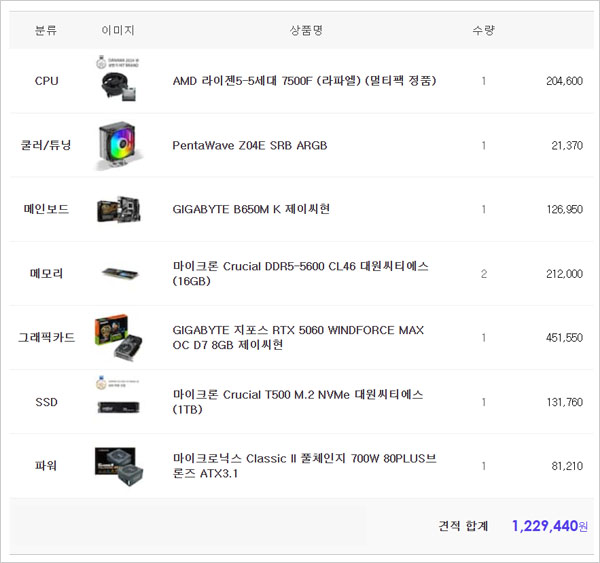Click the 수량 column header

point(483,30)
